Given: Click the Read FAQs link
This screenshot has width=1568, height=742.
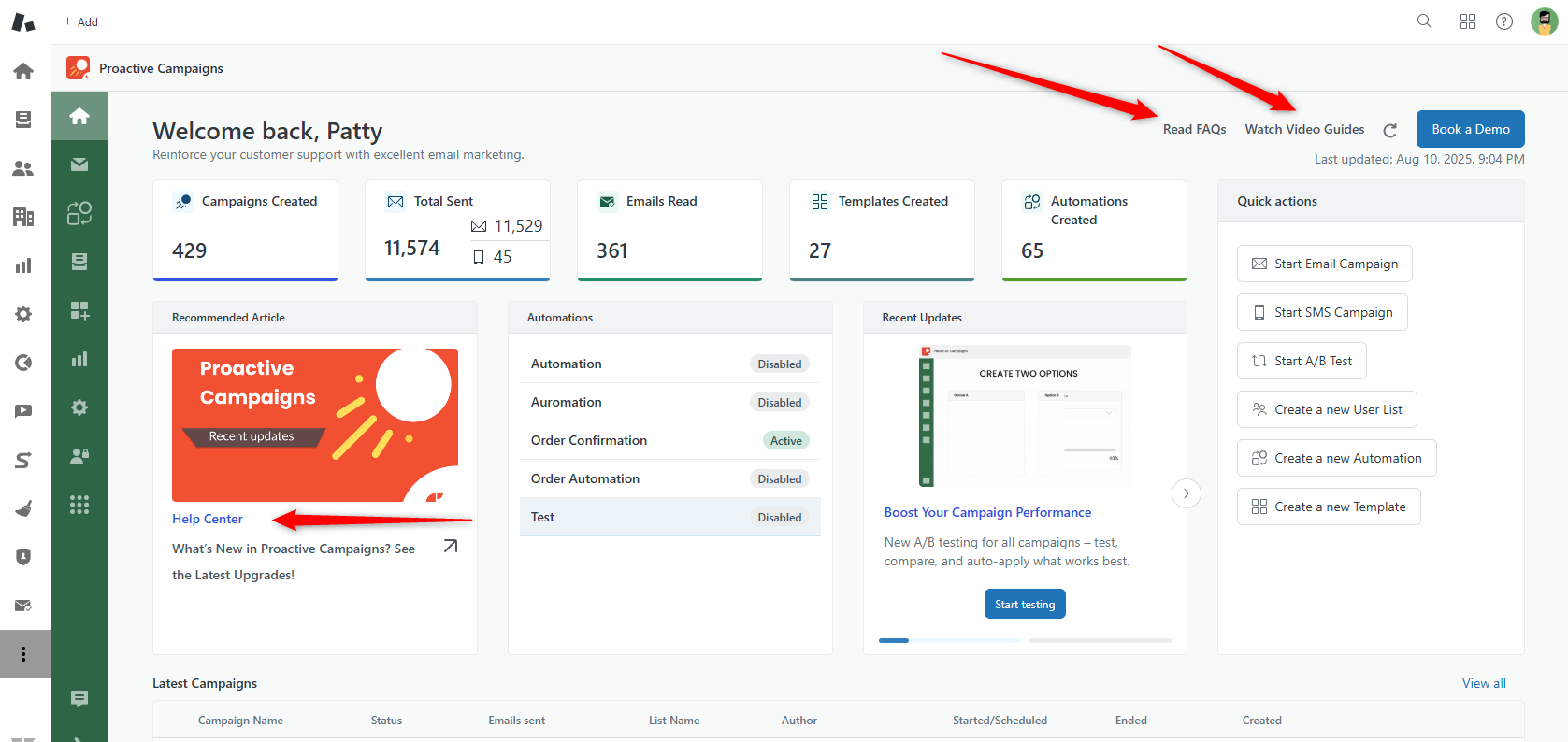Looking at the screenshot, I should tap(1194, 129).
